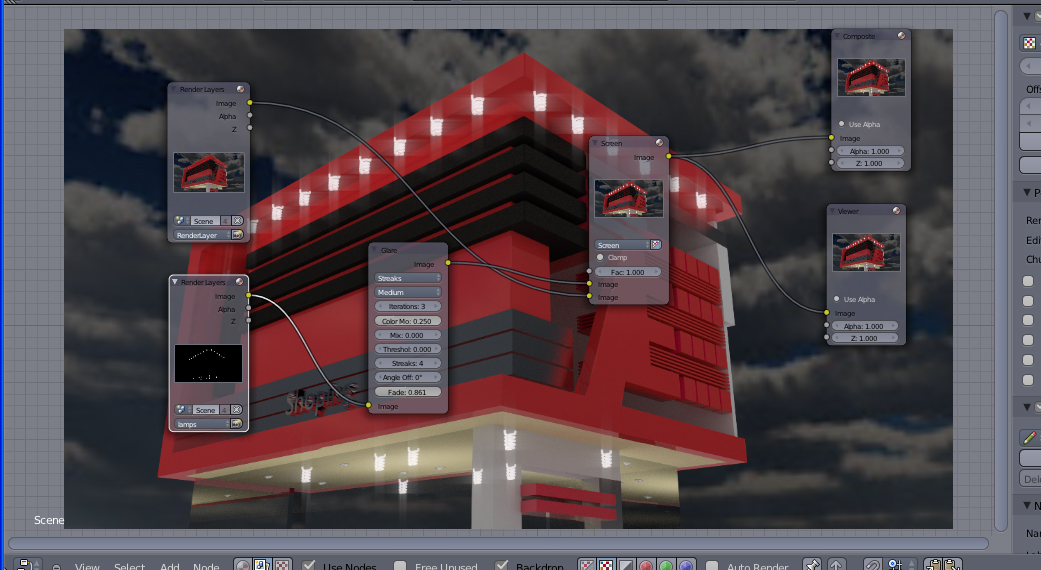Open the snap element type selector

[898, 565]
